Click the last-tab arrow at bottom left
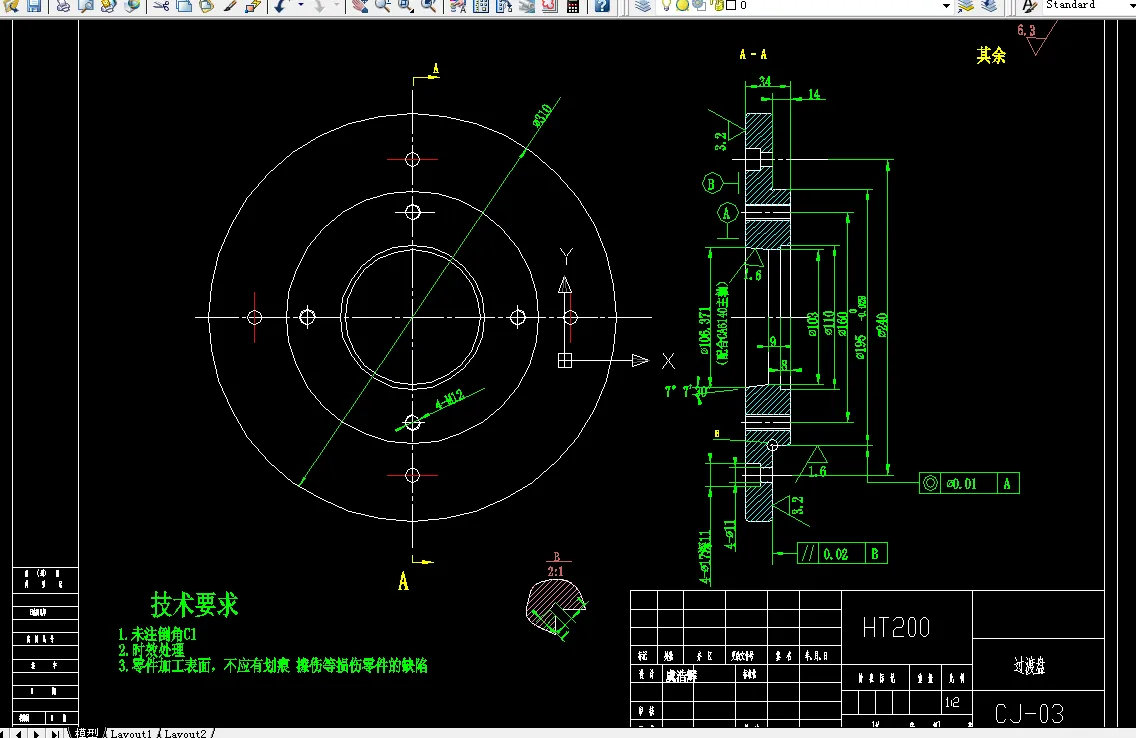Image resolution: width=1136 pixels, height=738 pixels. [x=55, y=733]
